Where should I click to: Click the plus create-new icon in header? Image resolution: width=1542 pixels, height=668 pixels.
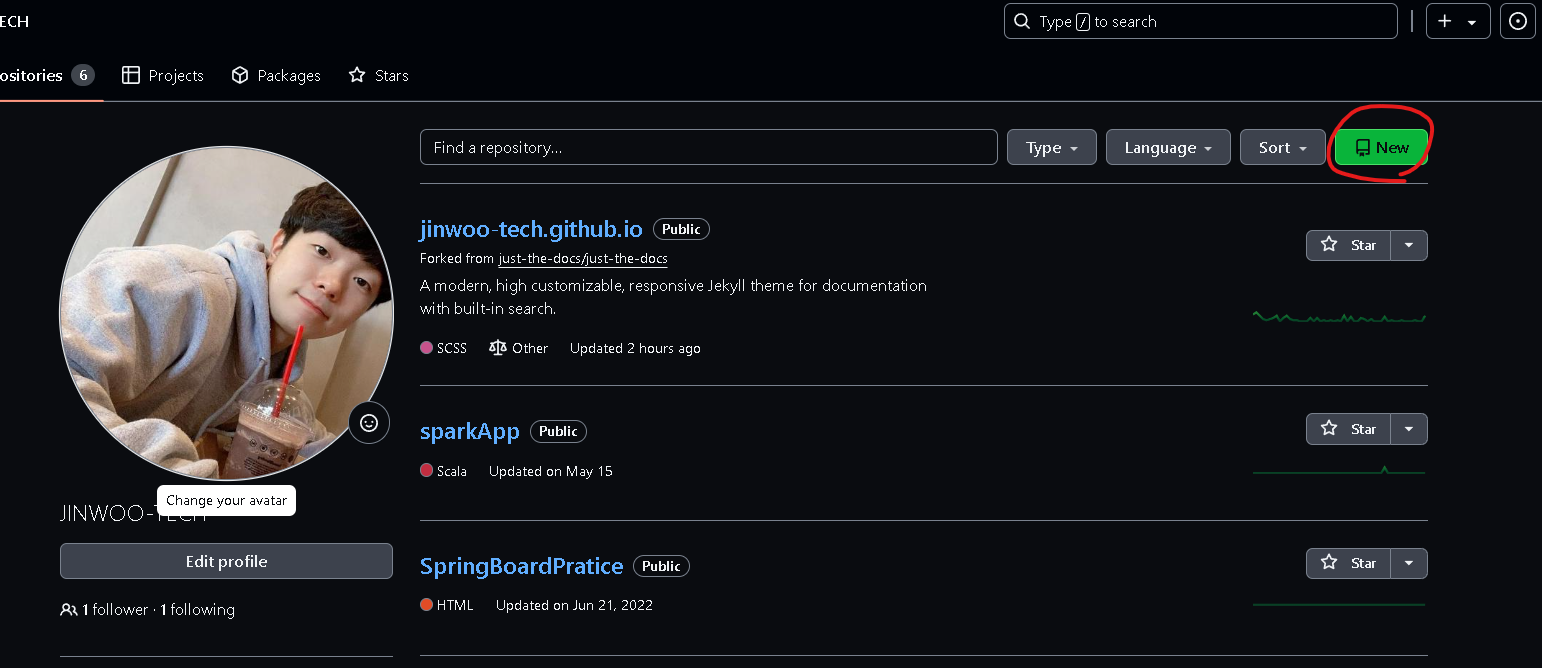[x=1445, y=21]
